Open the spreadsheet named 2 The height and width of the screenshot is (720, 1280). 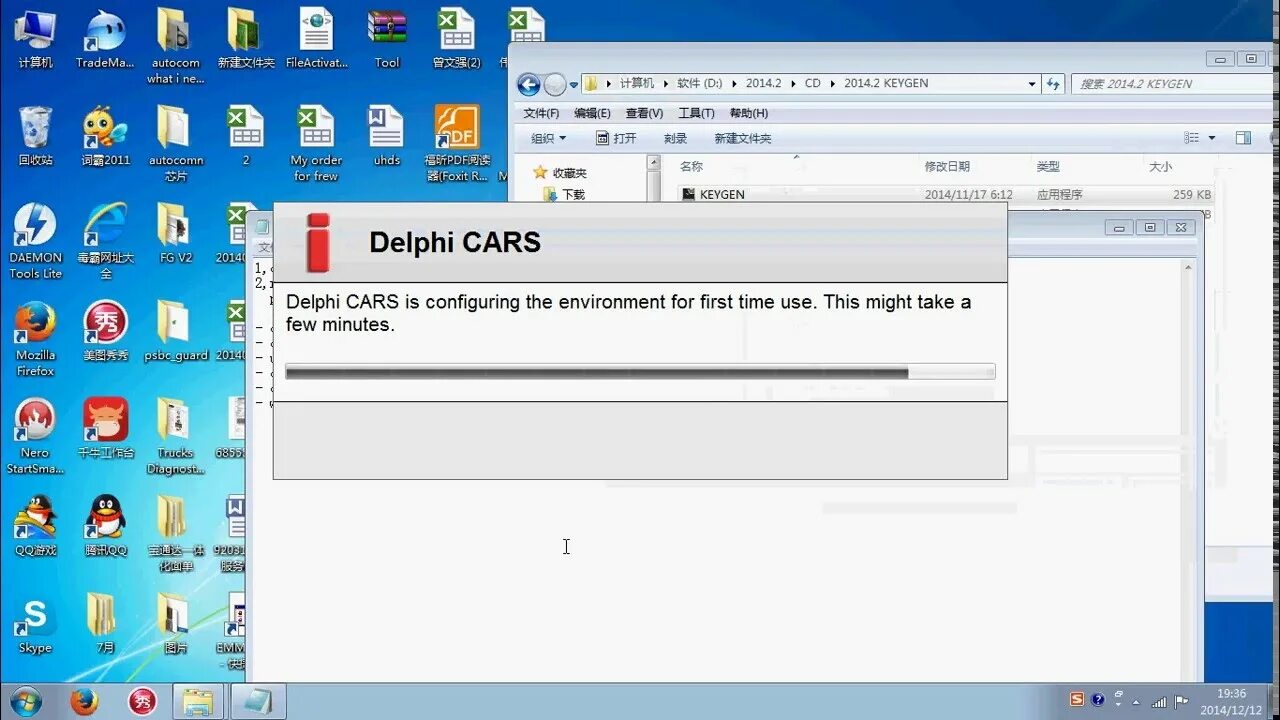(x=246, y=137)
